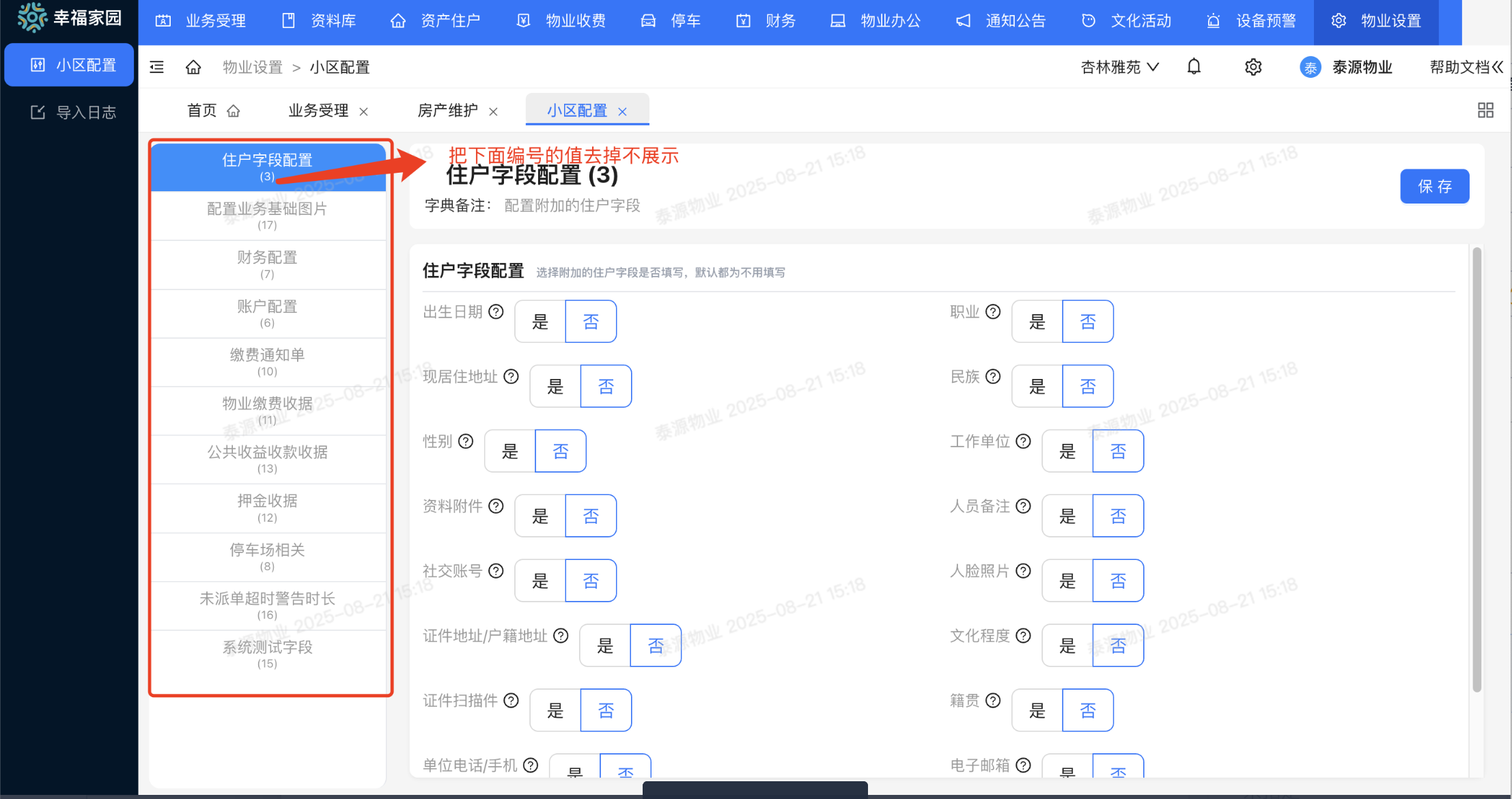Close the 业务受理 tab
This screenshot has width=1512, height=799.
364,111
